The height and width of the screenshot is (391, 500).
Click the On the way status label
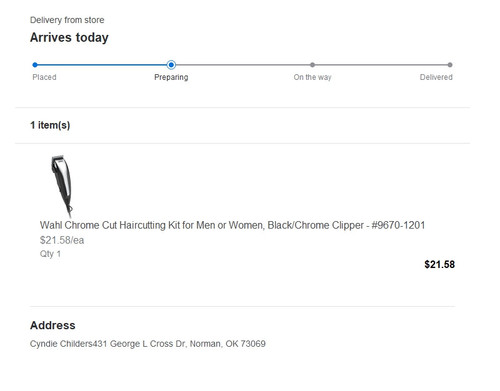coord(312,77)
